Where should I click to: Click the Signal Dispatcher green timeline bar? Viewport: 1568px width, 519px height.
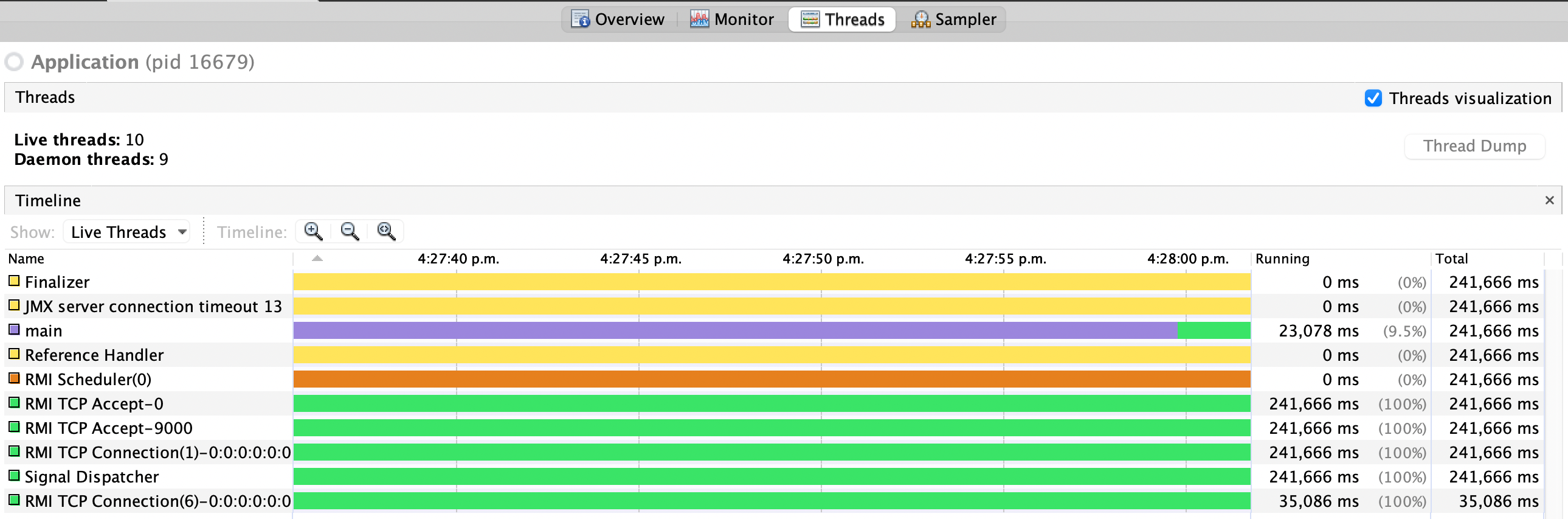point(772,476)
